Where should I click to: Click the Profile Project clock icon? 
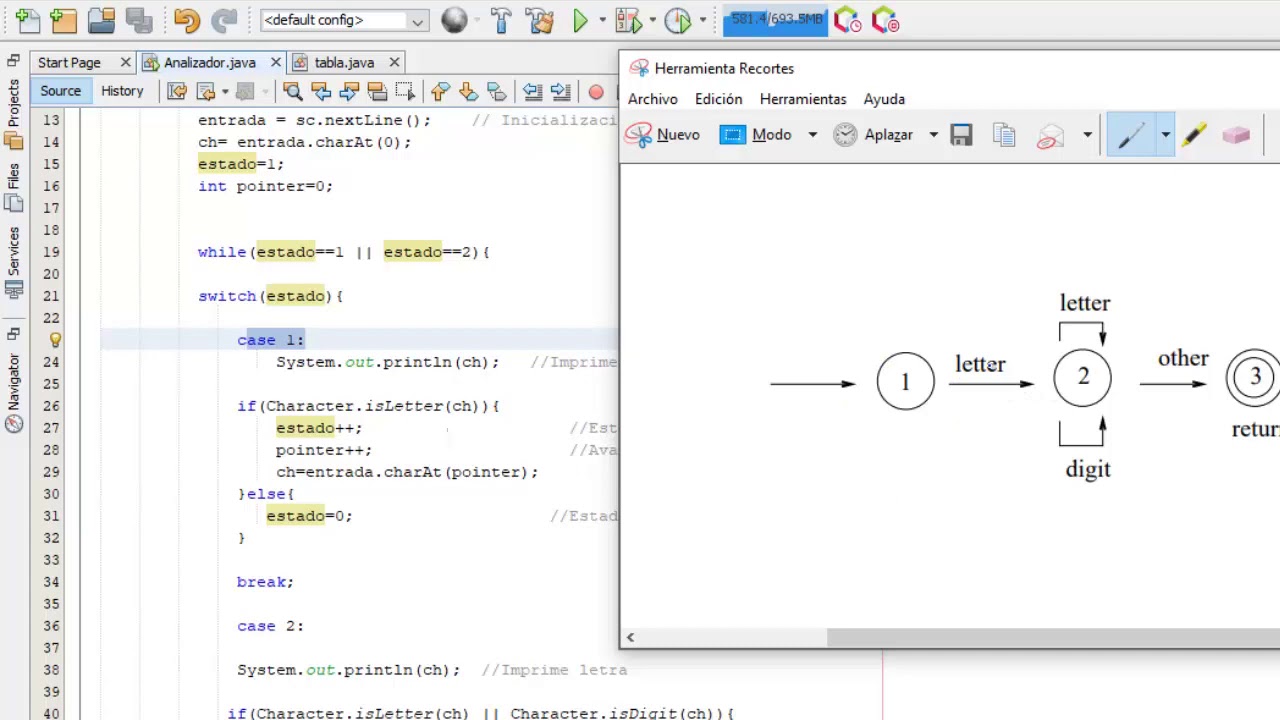(x=678, y=20)
